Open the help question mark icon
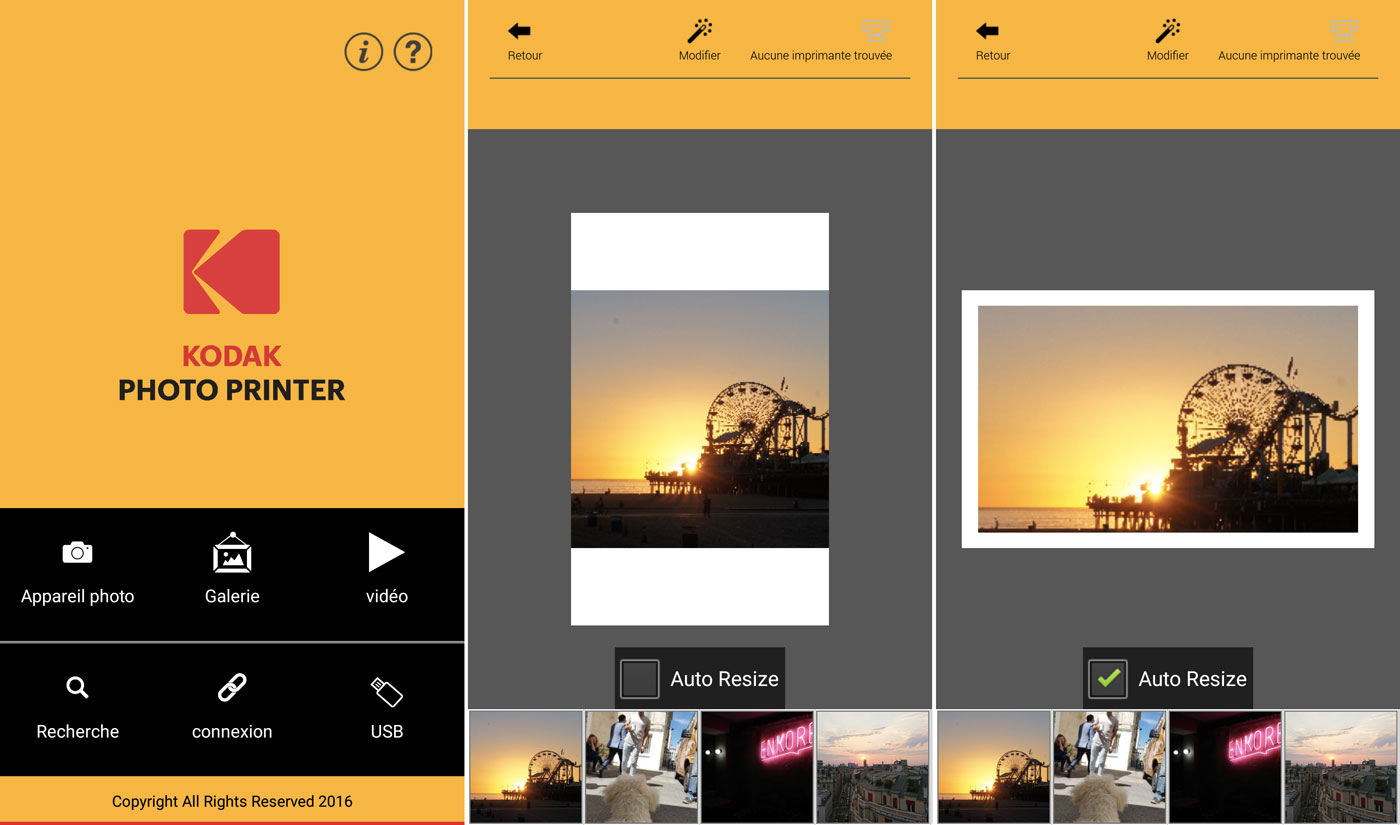Viewport: 1400px width, 825px height. coord(412,51)
